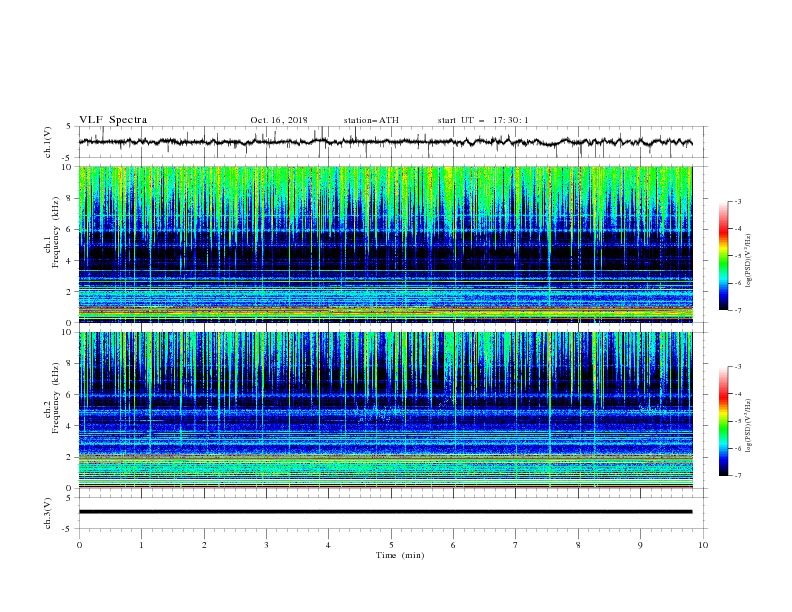Click the "station=ATH" header label

(371, 120)
